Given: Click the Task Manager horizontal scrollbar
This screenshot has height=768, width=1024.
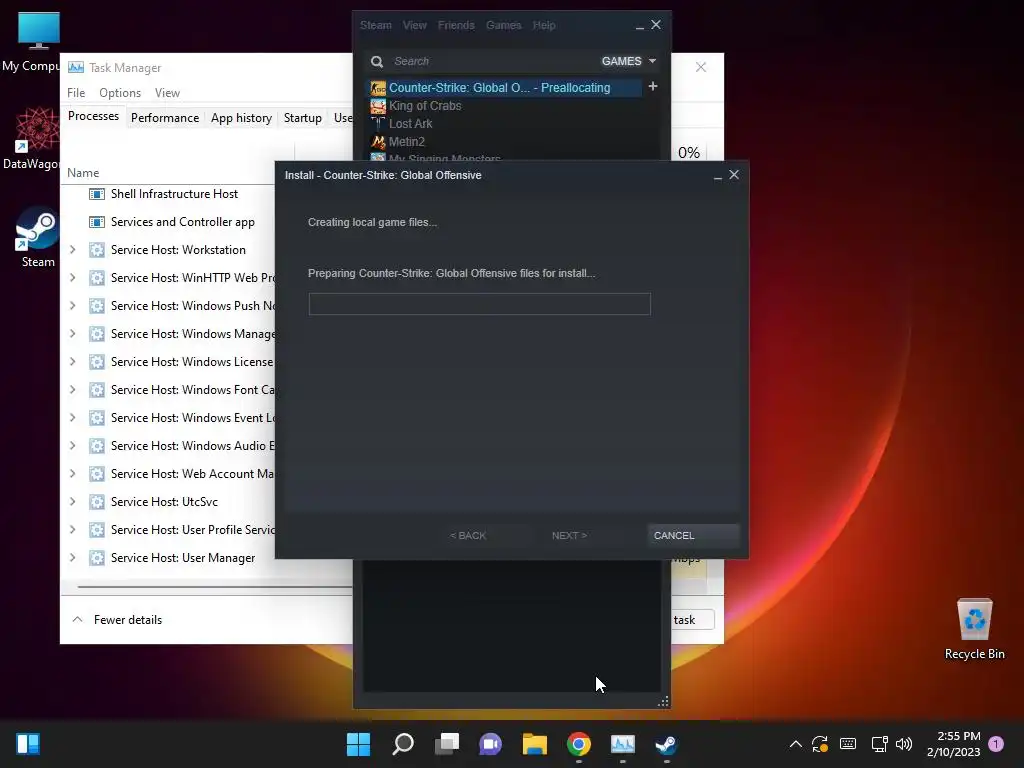Looking at the screenshot, I should [214, 586].
